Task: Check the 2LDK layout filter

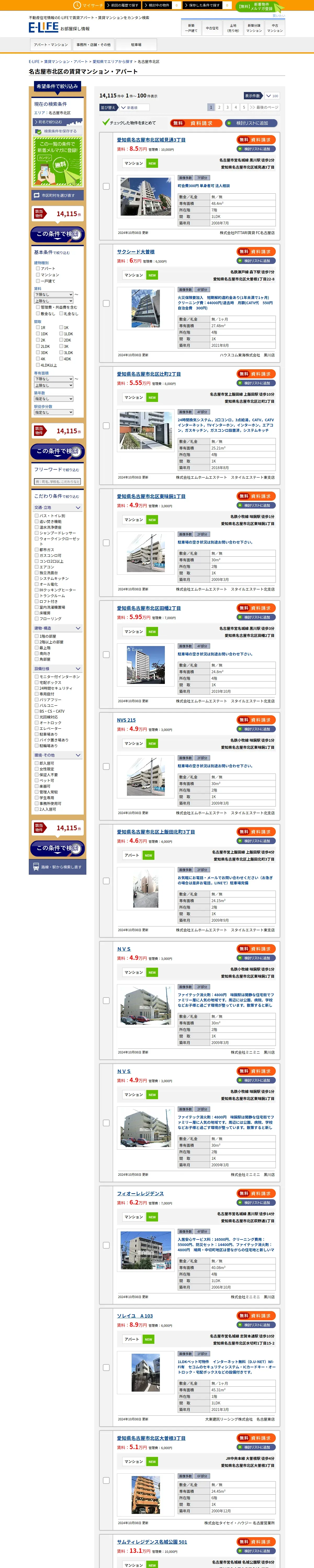Action: [x=38, y=346]
